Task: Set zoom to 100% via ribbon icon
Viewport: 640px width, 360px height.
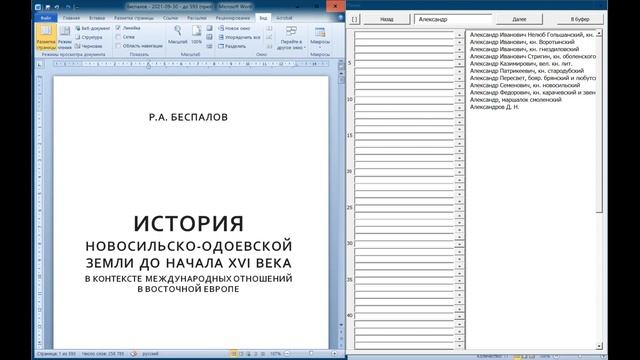Action: click(x=196, y=35)
